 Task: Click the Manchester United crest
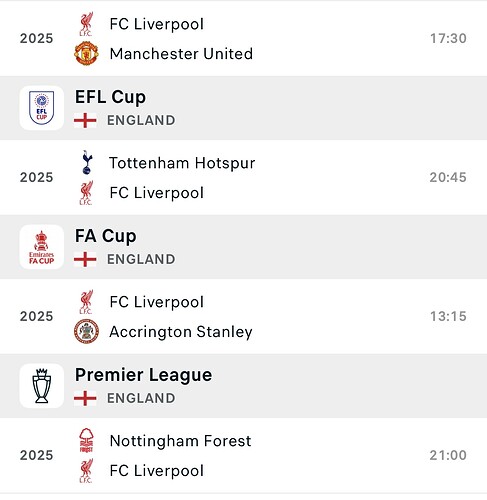tap(86, 53)
